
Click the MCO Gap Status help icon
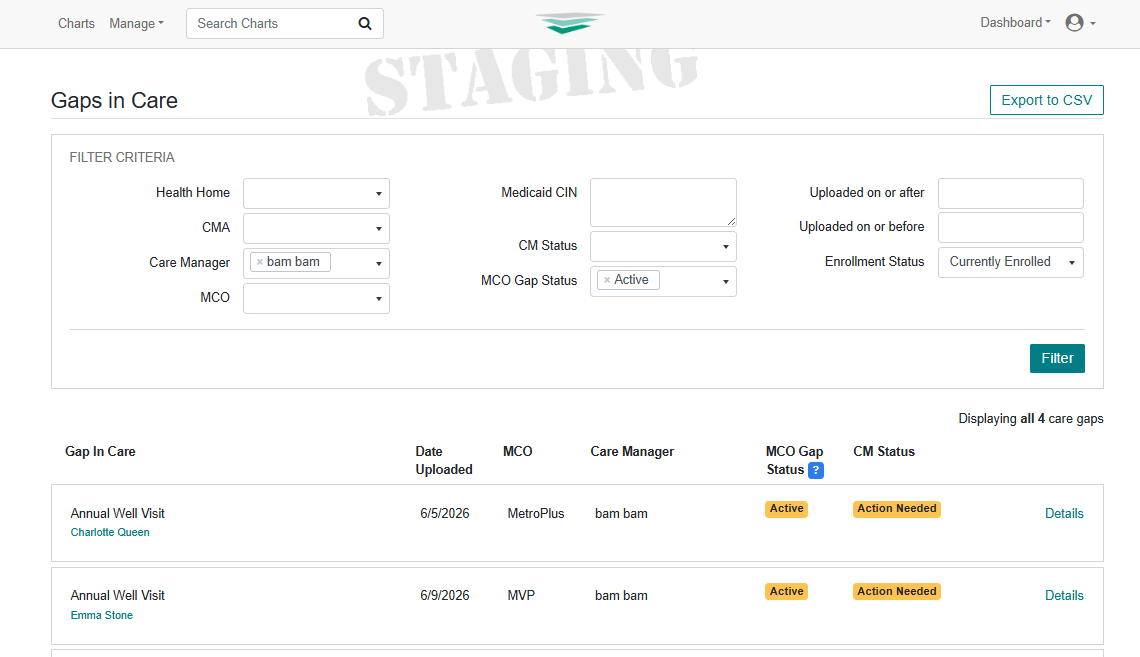click(816, 470)
